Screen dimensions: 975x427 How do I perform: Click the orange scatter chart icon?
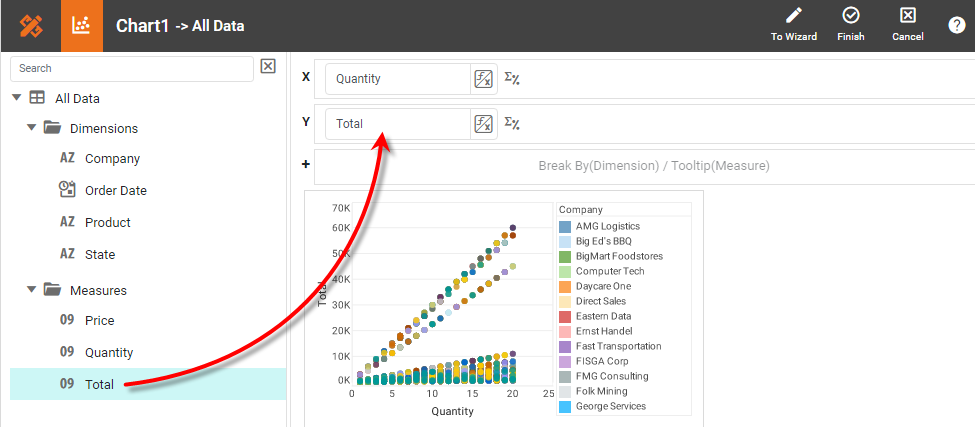[x=82, y=26]
